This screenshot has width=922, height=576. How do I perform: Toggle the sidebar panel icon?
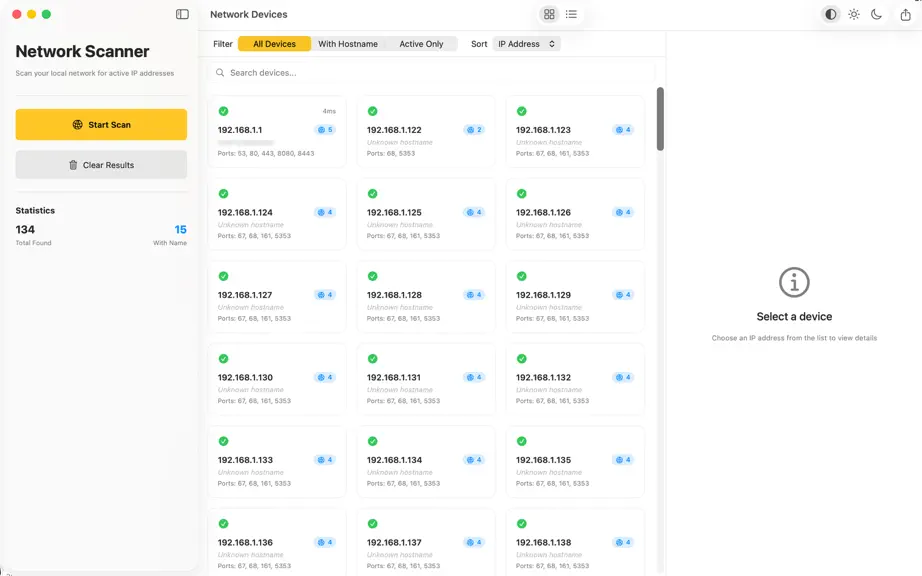point(182,14)
